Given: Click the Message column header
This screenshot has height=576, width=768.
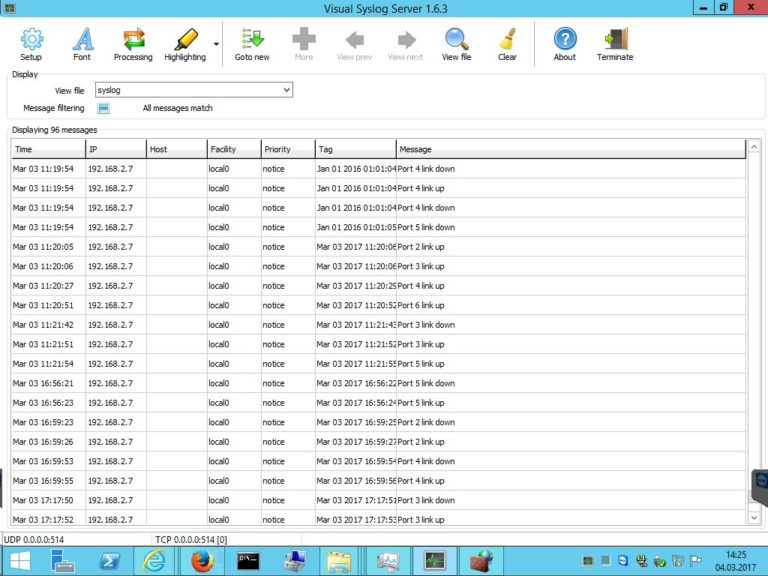Looking at the screenshot, I should click(x=570, y=149).
